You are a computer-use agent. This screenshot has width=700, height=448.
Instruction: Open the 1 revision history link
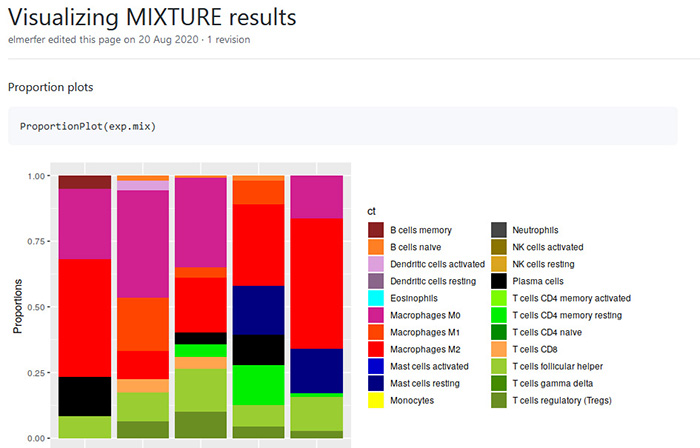tap(229, 39)
